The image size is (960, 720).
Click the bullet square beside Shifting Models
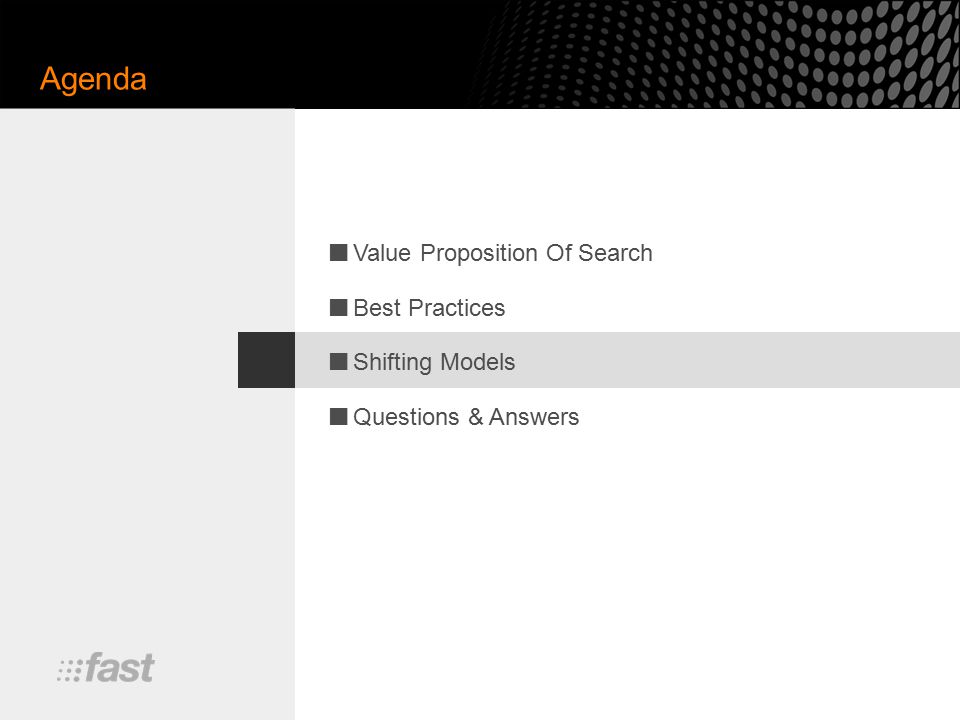tap(338, 361)
